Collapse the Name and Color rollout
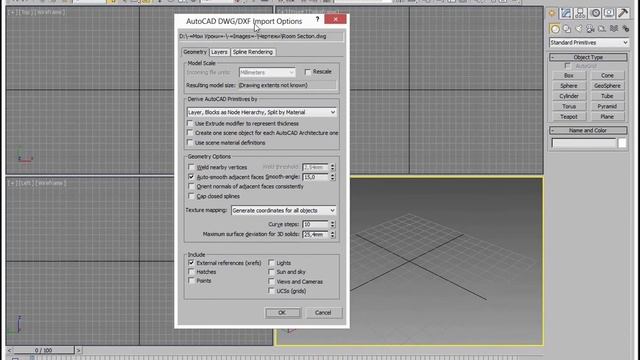The width and height of the screenshot is (640, 360). (x=588, y=130)
